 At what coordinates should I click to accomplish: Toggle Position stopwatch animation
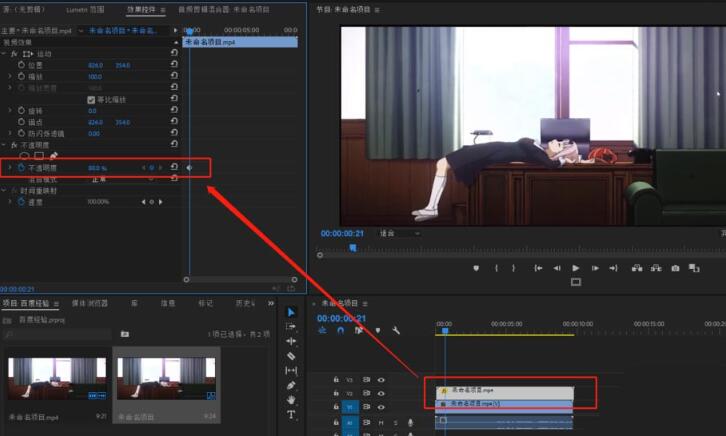coord(21,65)
